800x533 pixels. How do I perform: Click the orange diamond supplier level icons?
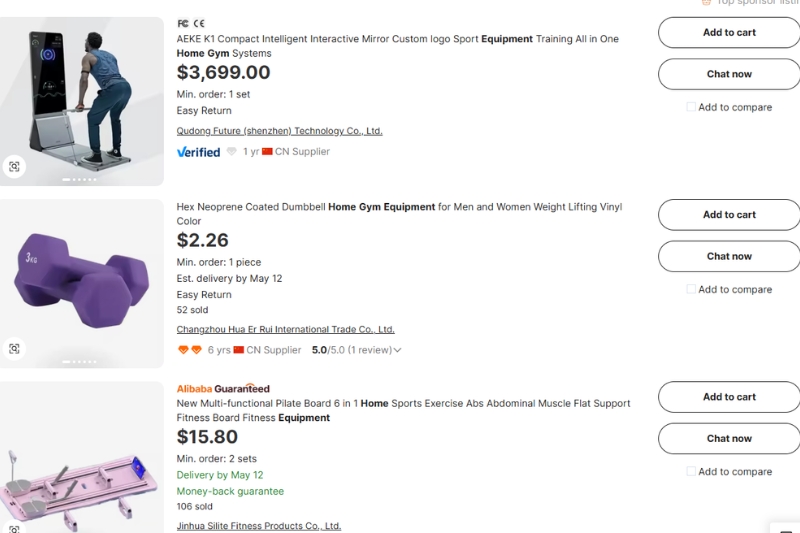[190, 350]
